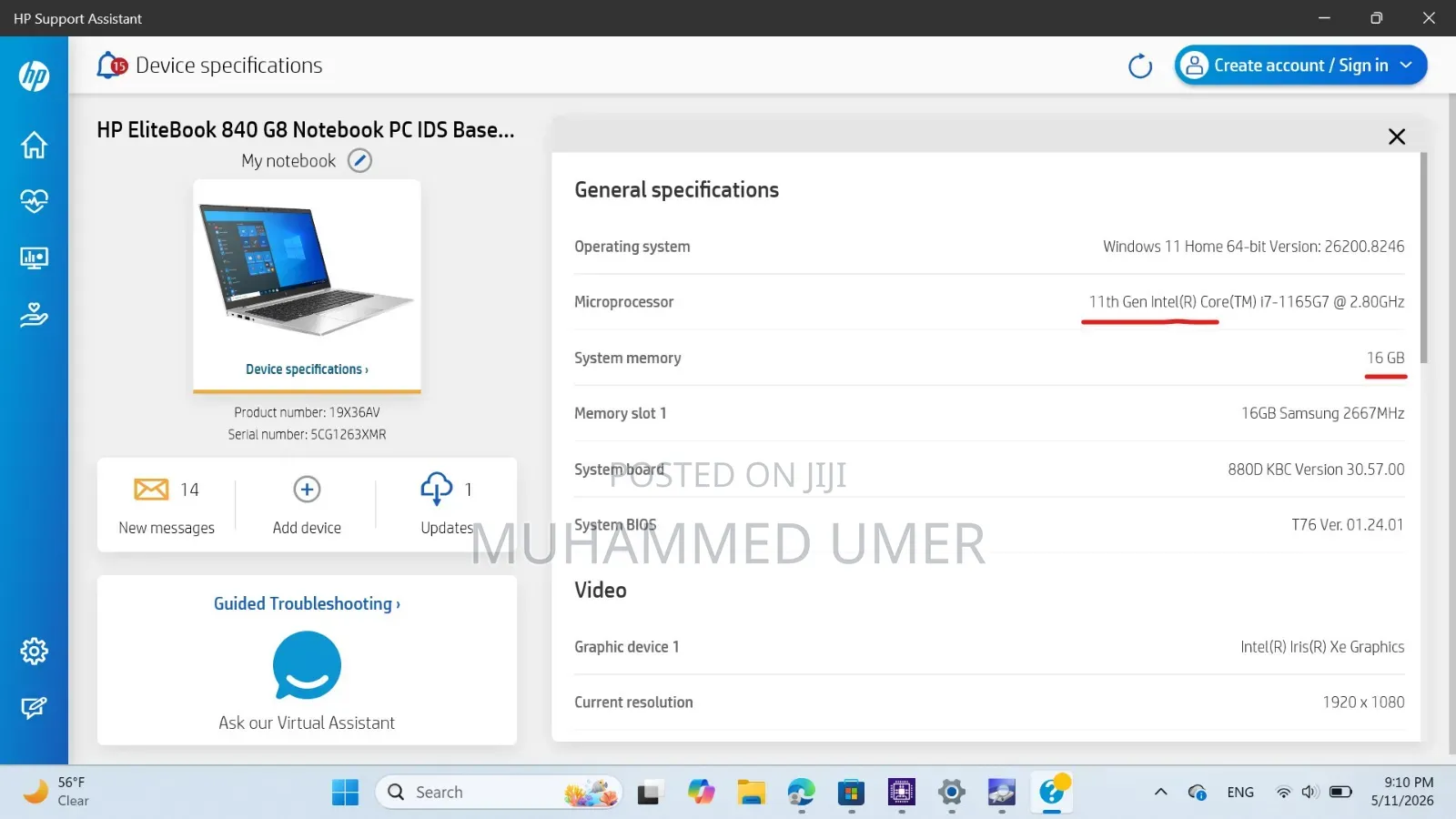Open the Home page icon in sidebar
The image size is (1456, 819).
click(x=34, y=145)
